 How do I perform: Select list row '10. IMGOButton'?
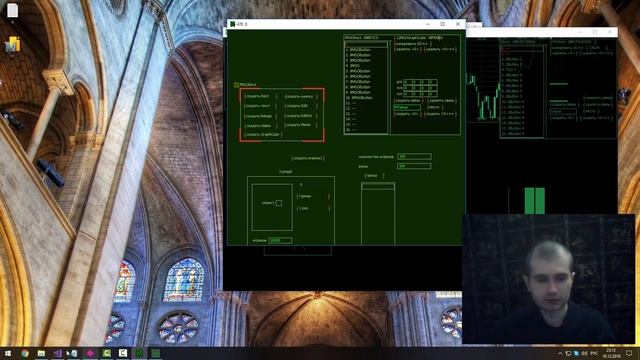[x=366, y=98]
